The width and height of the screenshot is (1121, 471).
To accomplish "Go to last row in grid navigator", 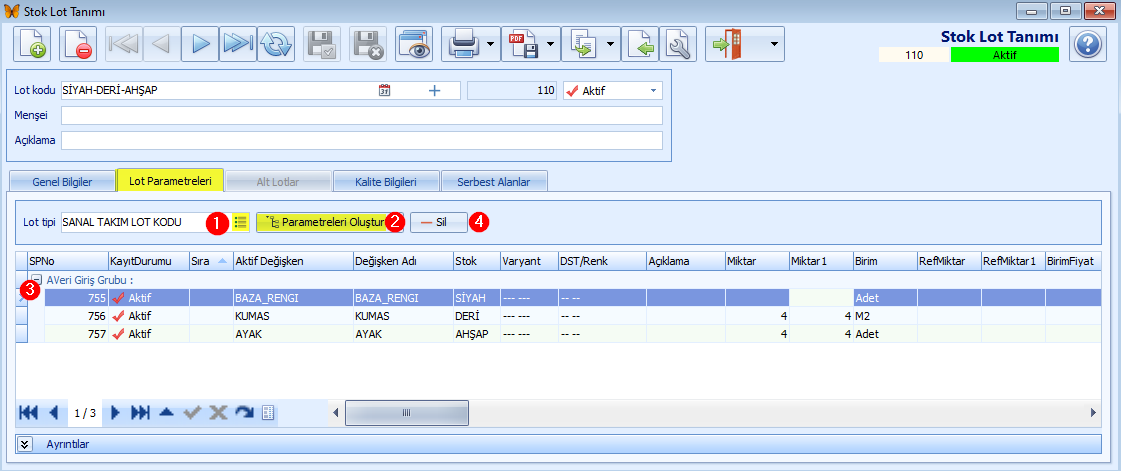I will coord(140,412).
